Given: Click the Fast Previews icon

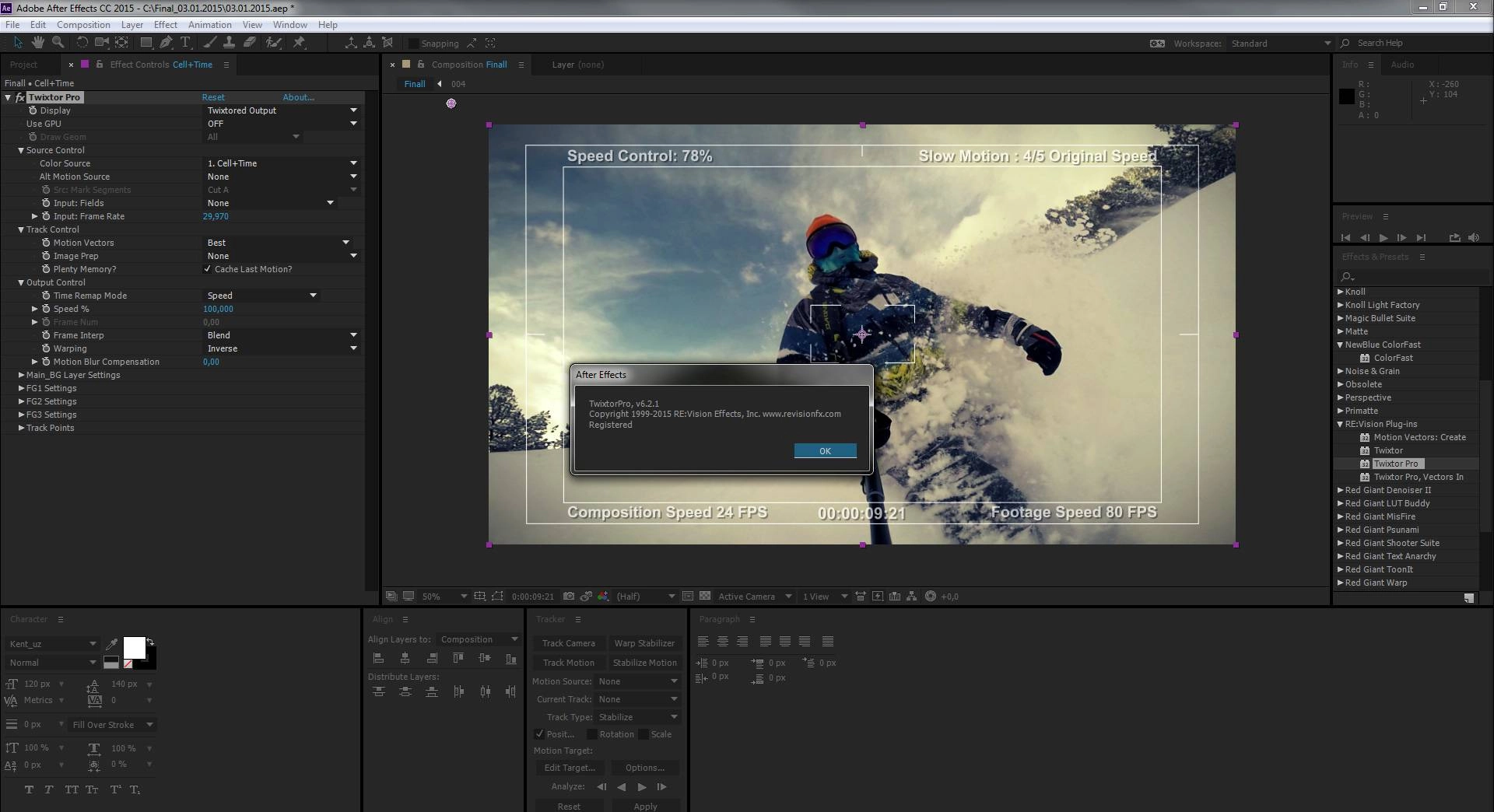Looking at the screenshot, I should coord(878,597).
